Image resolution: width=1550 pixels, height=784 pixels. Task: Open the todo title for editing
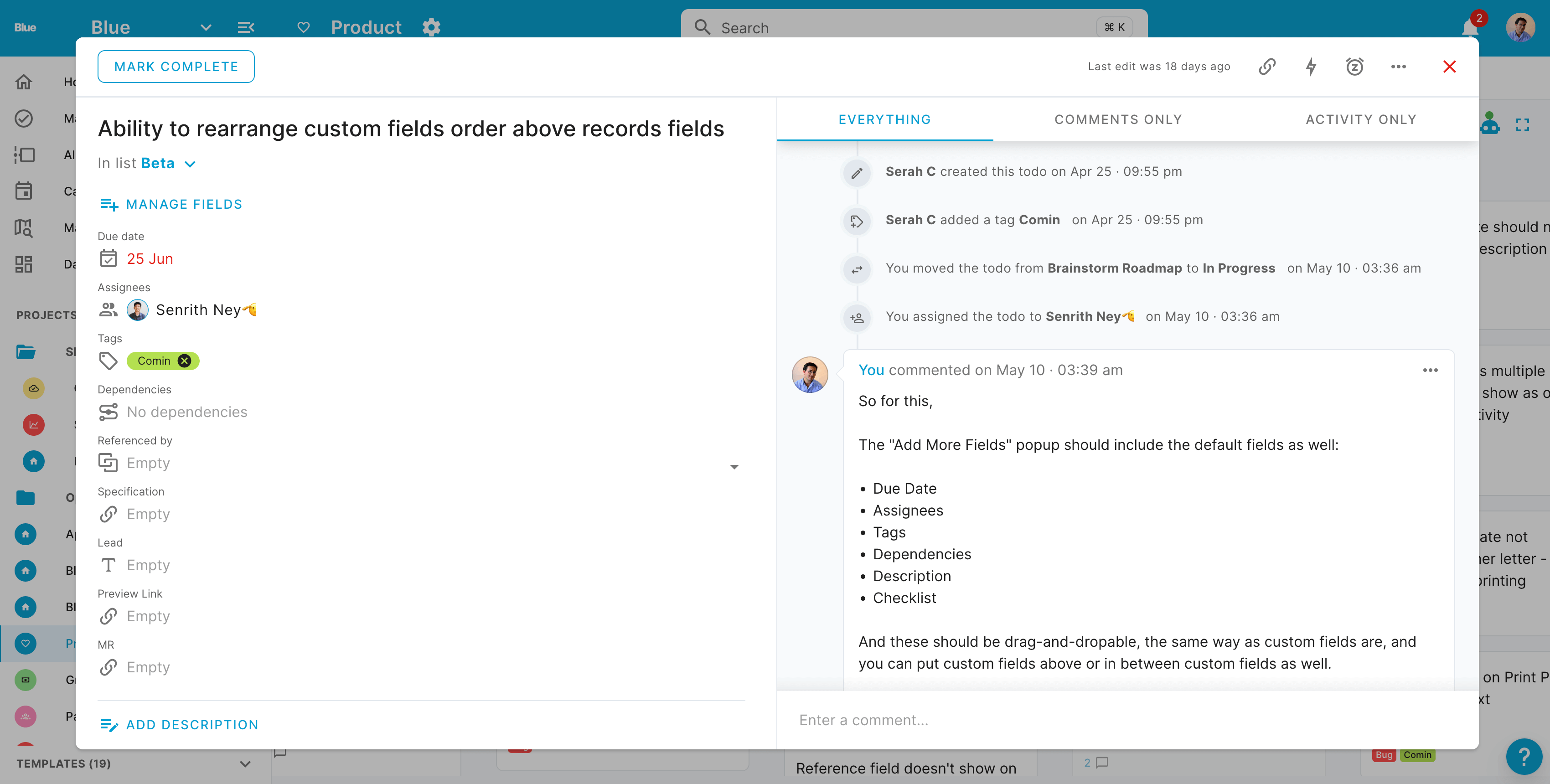[411, 129]
